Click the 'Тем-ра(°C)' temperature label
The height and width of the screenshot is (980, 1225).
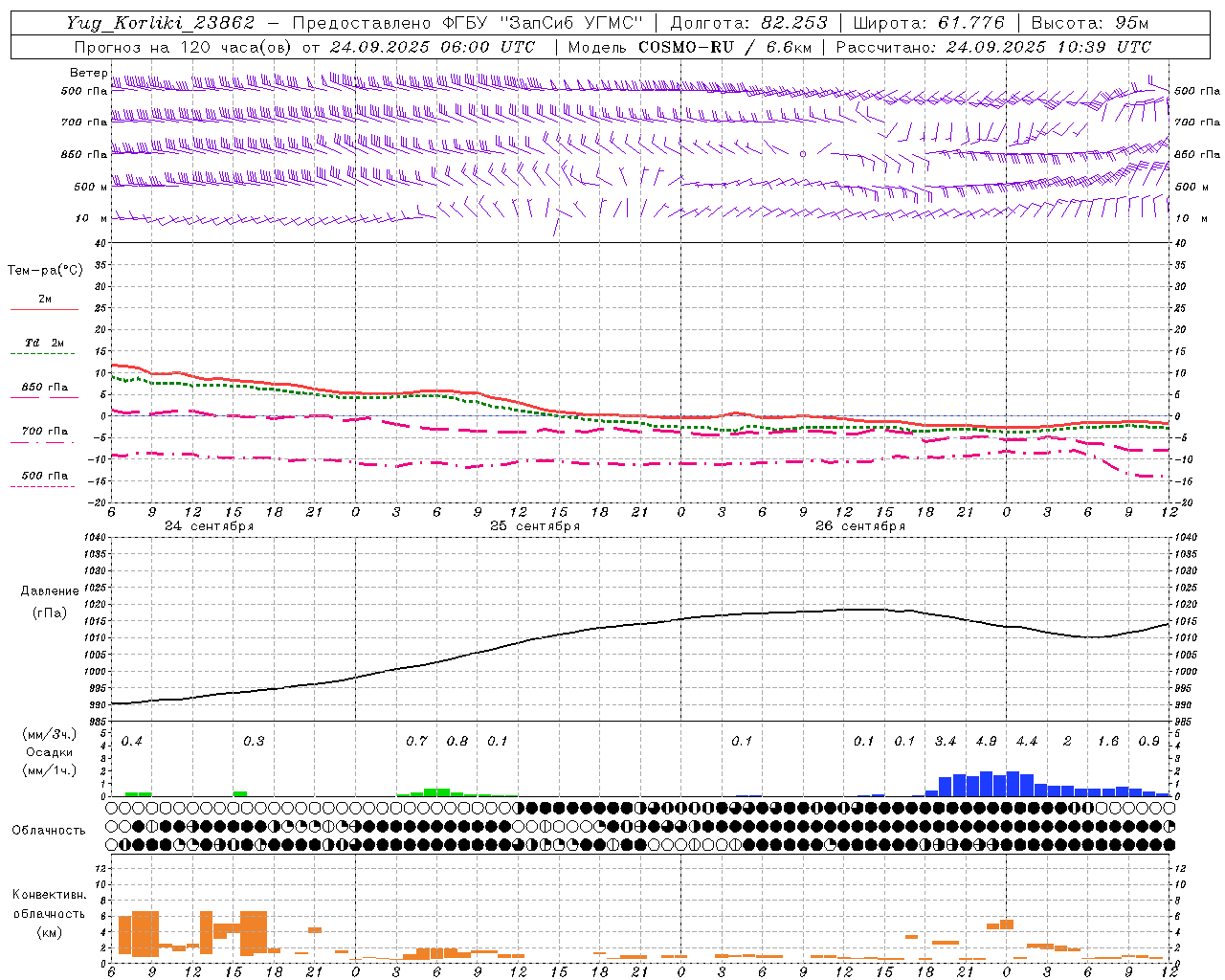point(45,271)
